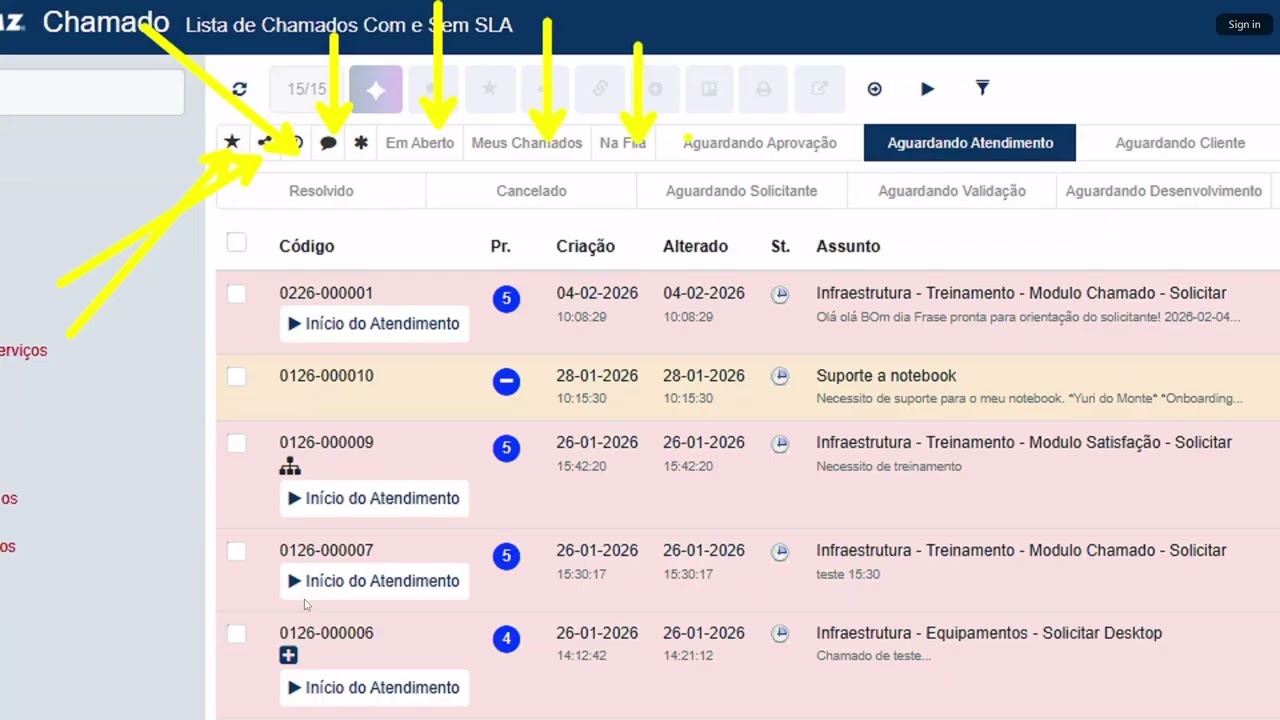
Task: Sort by the Assunto column header
Action: tap(848, 246)
